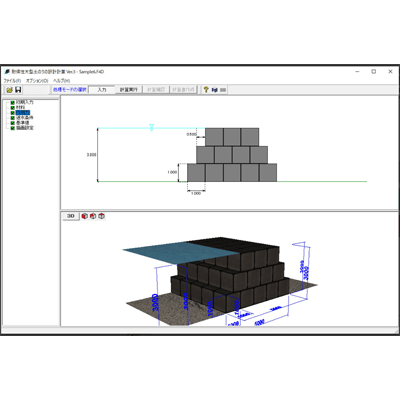Click the gray toolbar icon after help icons
400x400 pixels.
pos(223,90)
